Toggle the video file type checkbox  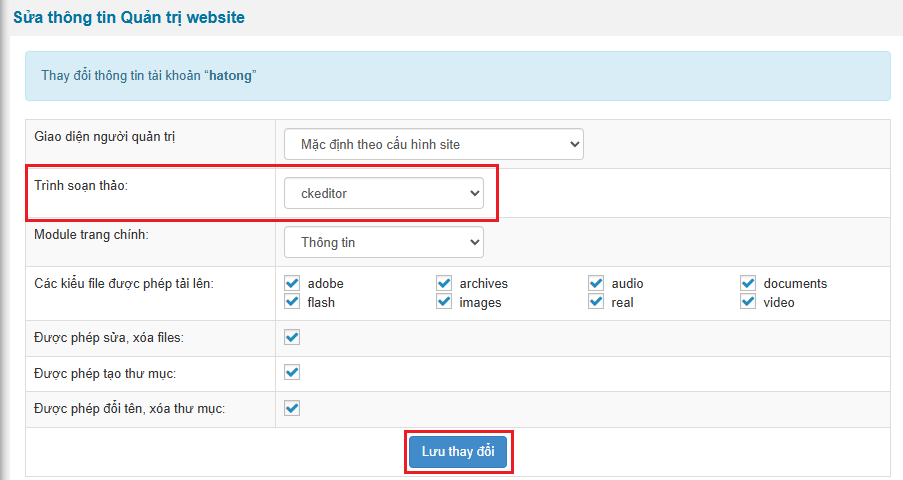tap(748, 301)
